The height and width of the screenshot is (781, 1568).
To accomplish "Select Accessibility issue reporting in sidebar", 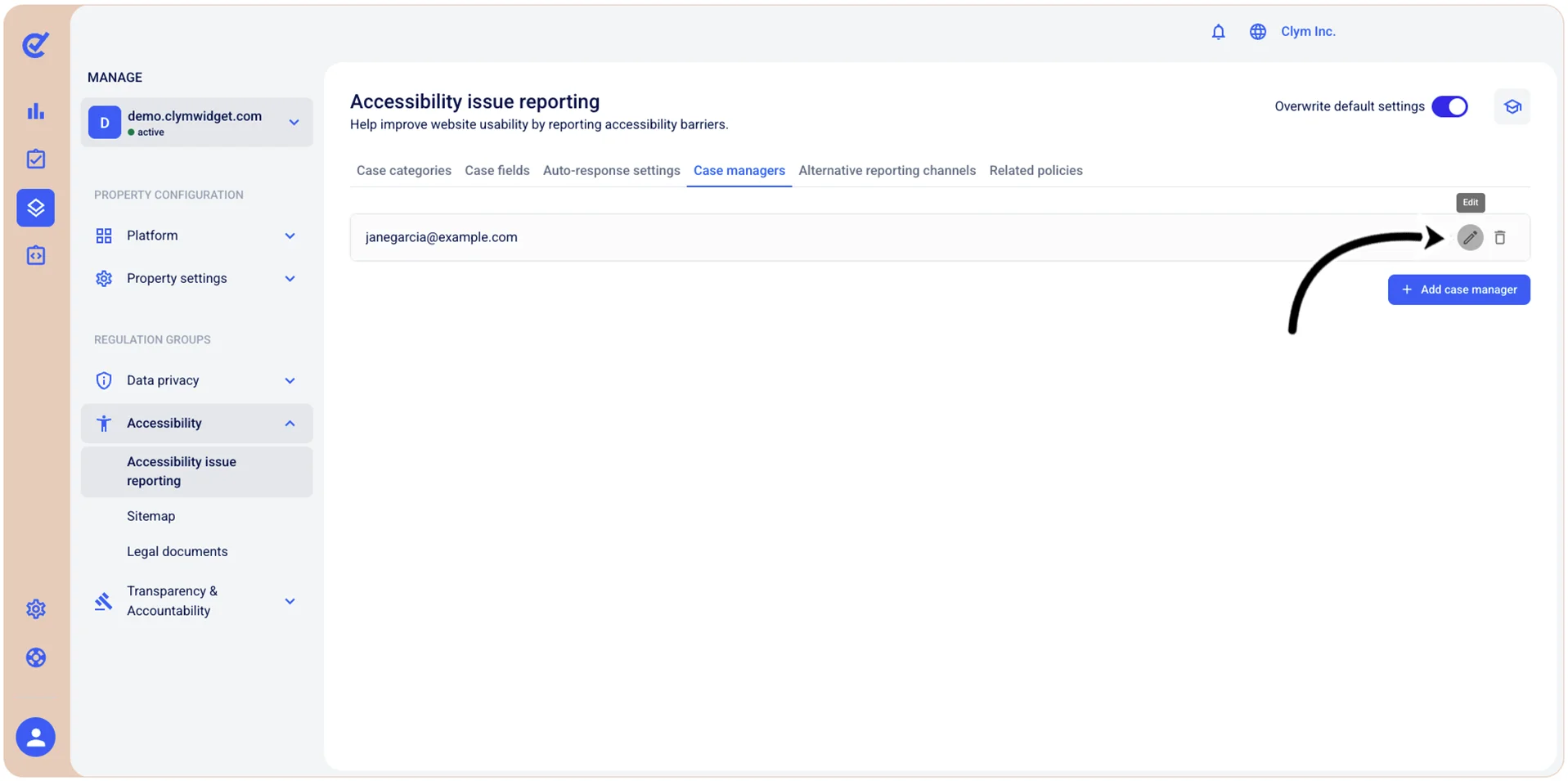I will coord(196,471).
